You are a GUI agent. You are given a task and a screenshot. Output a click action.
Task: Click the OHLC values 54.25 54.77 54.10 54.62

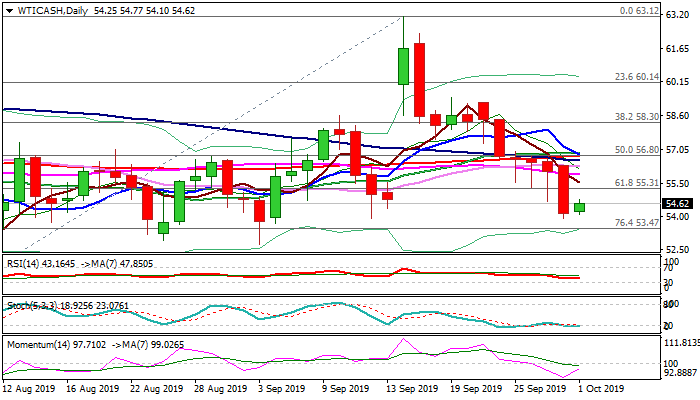[x=144, y=11]
